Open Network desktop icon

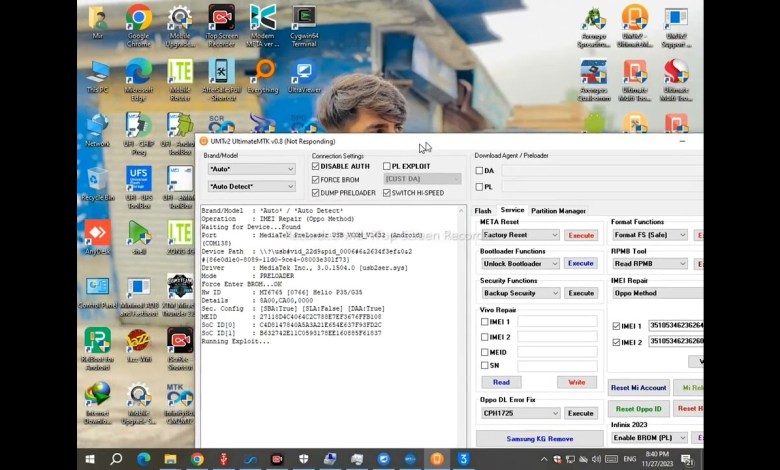(98, 130)
